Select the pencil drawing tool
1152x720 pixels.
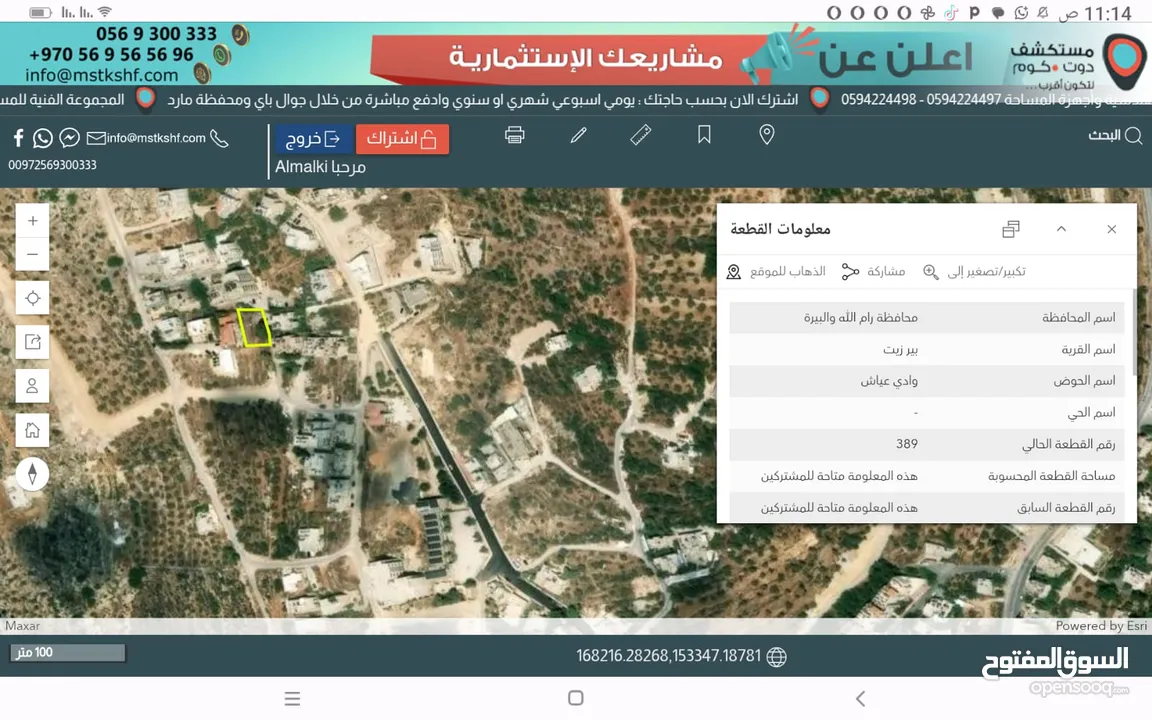(x=578, y=135)
